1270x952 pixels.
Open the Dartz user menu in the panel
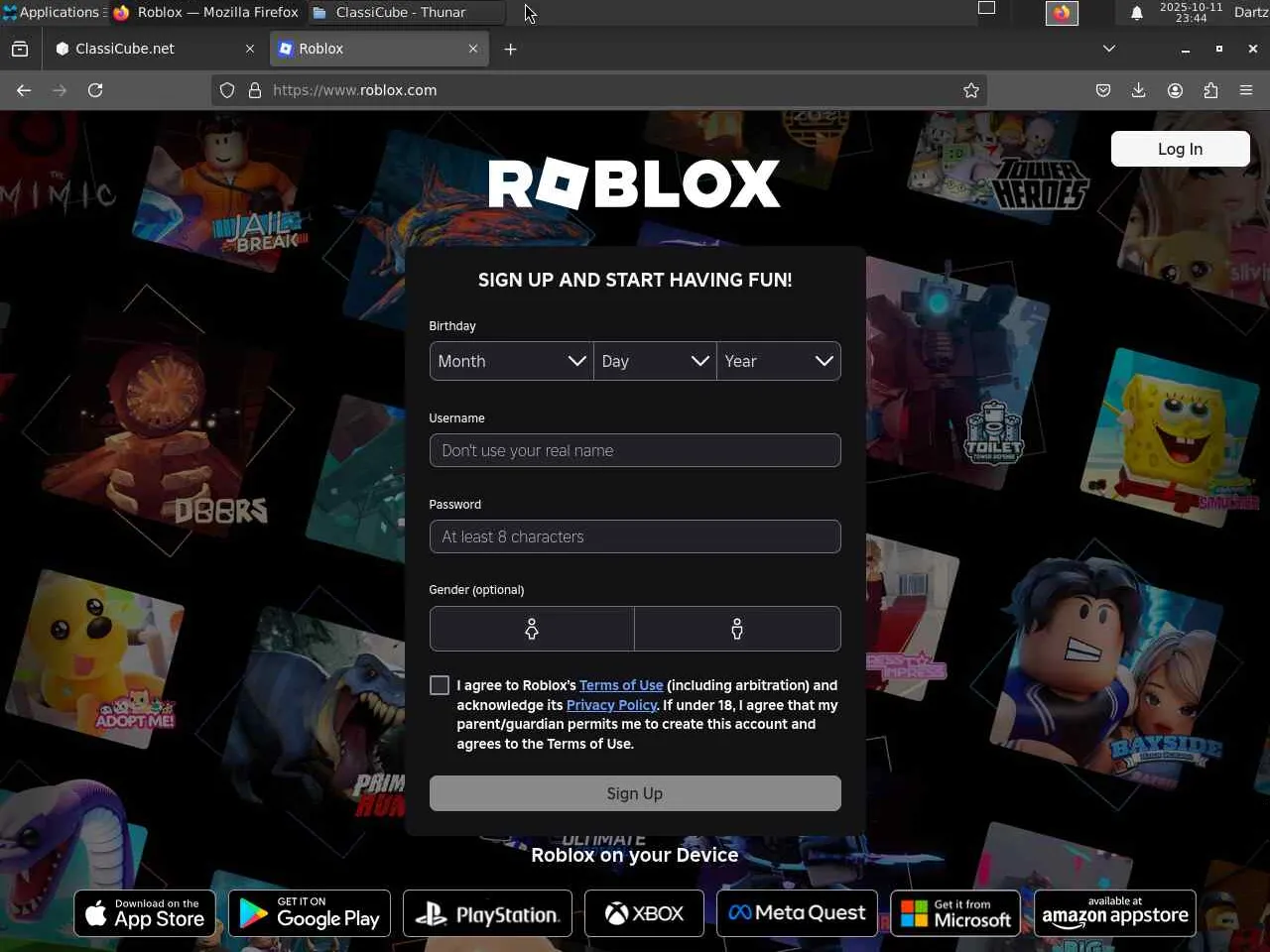pyautogui.click(x=1251, y=13)
